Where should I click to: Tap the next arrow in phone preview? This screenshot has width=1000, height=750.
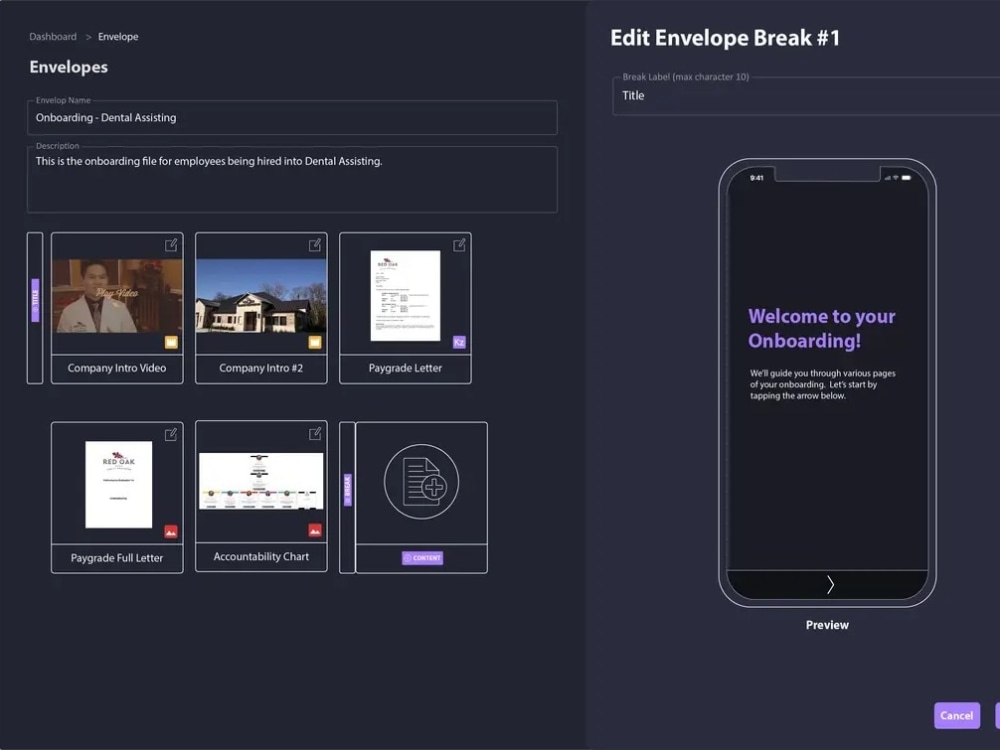pyautogui.click(x=830, y=585)
